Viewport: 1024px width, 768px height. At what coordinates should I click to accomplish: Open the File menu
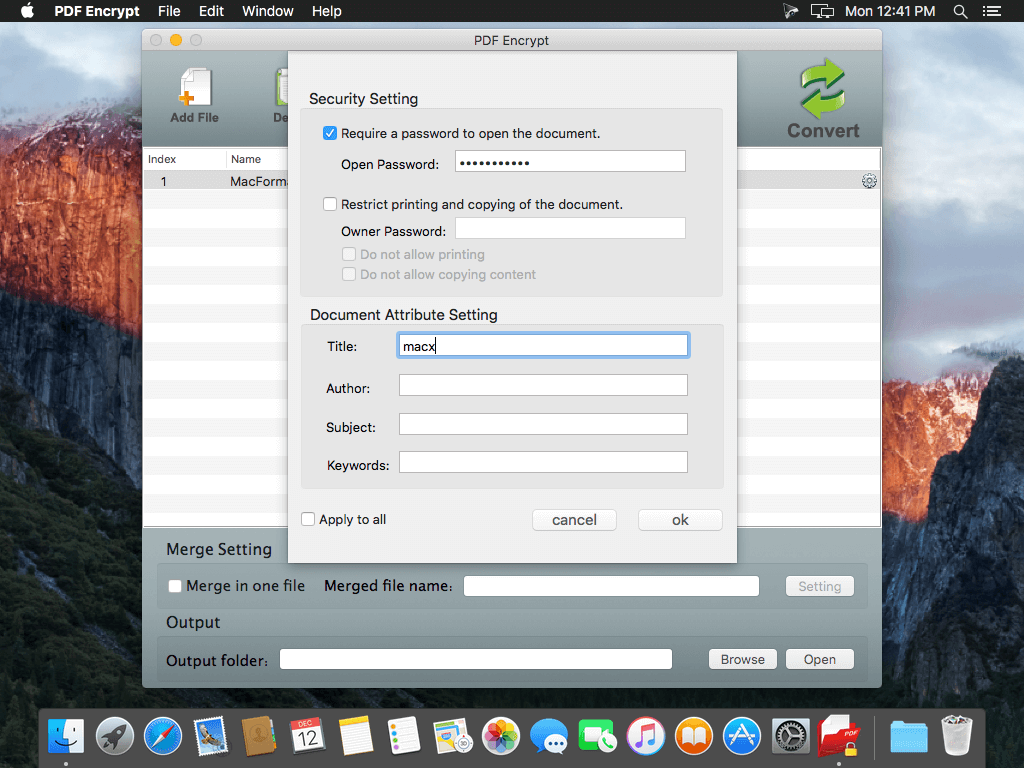tap(169, 11)
